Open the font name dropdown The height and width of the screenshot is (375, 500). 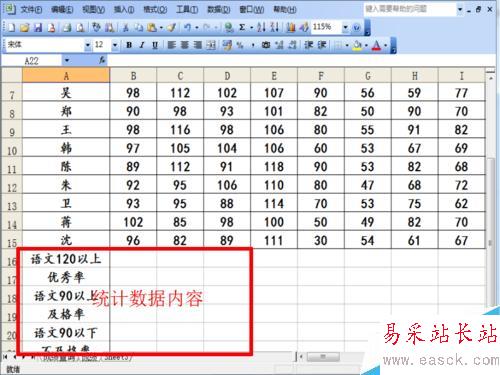(88, 45)
